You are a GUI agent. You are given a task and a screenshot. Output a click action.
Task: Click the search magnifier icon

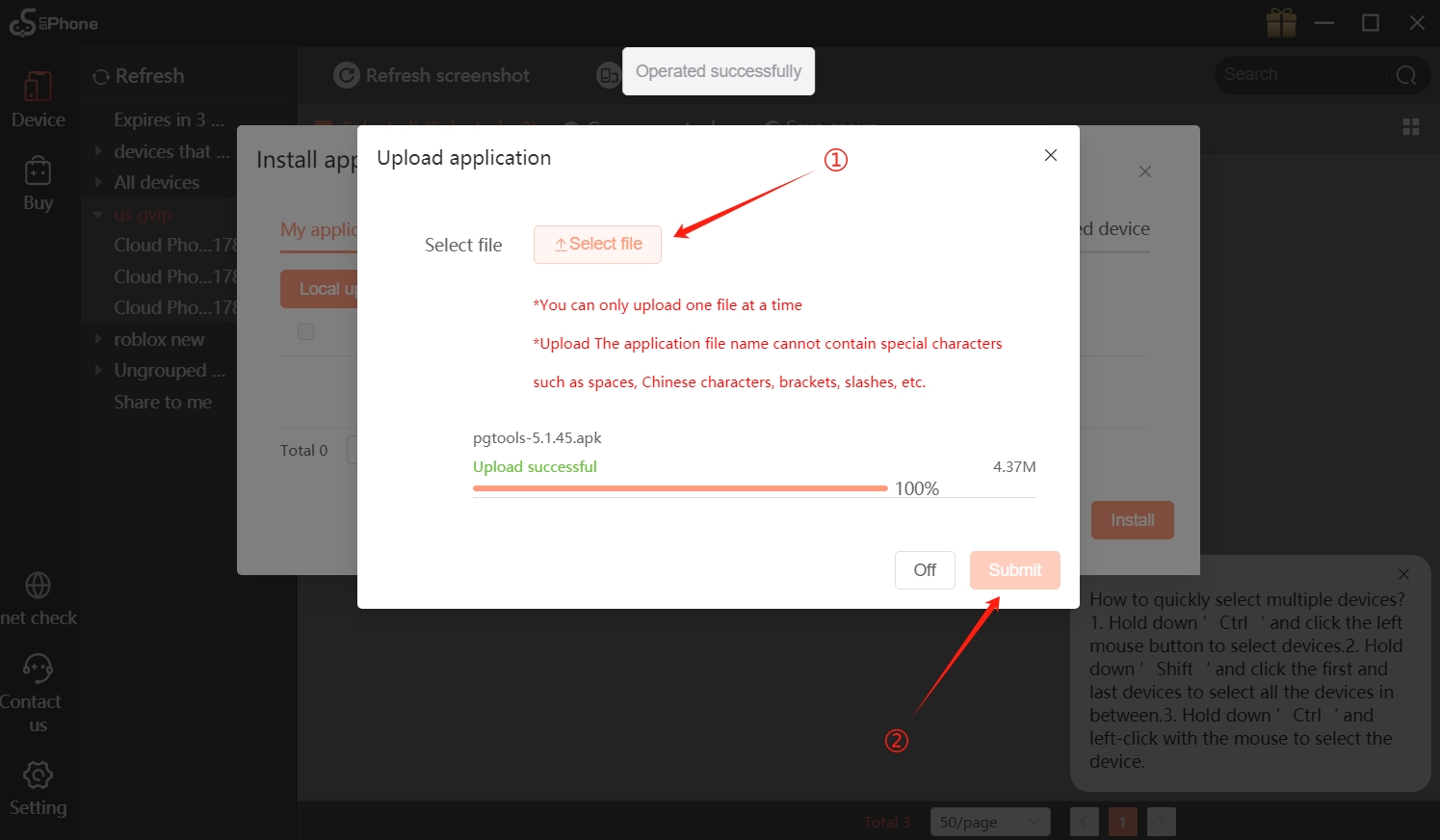[x=1406, y=75]
